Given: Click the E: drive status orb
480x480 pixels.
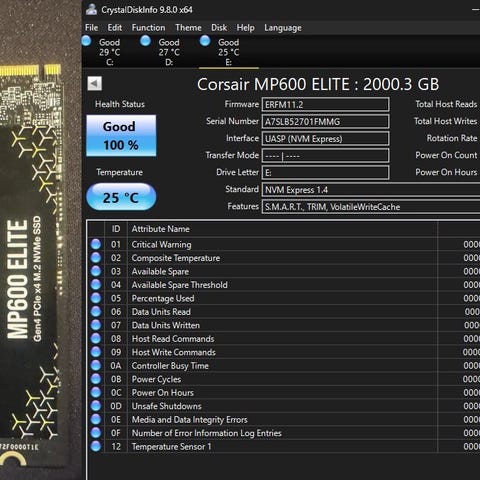Looking at the screenshot, I should pyautogui.click(x=205, y=41).
